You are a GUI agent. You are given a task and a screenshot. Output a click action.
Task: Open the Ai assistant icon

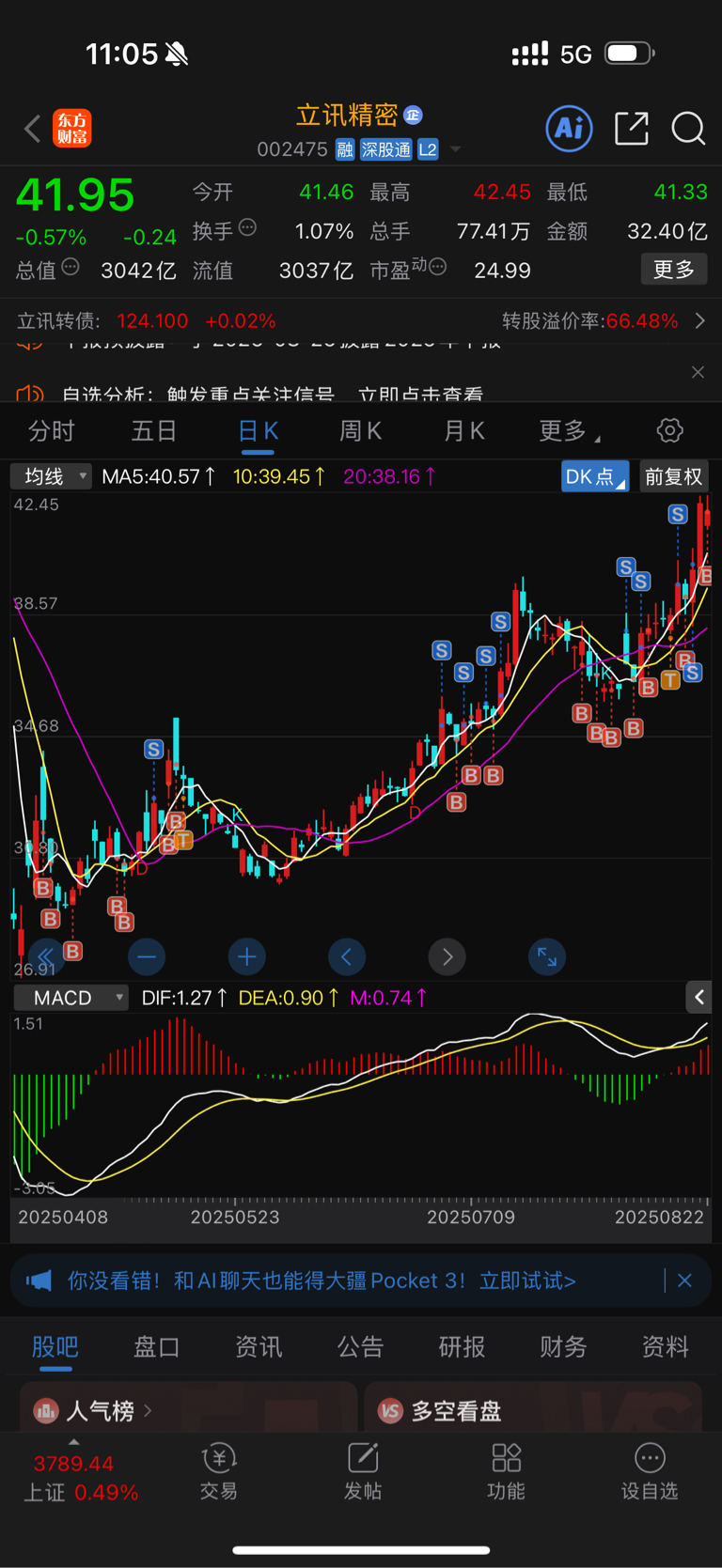coord(569,128)
